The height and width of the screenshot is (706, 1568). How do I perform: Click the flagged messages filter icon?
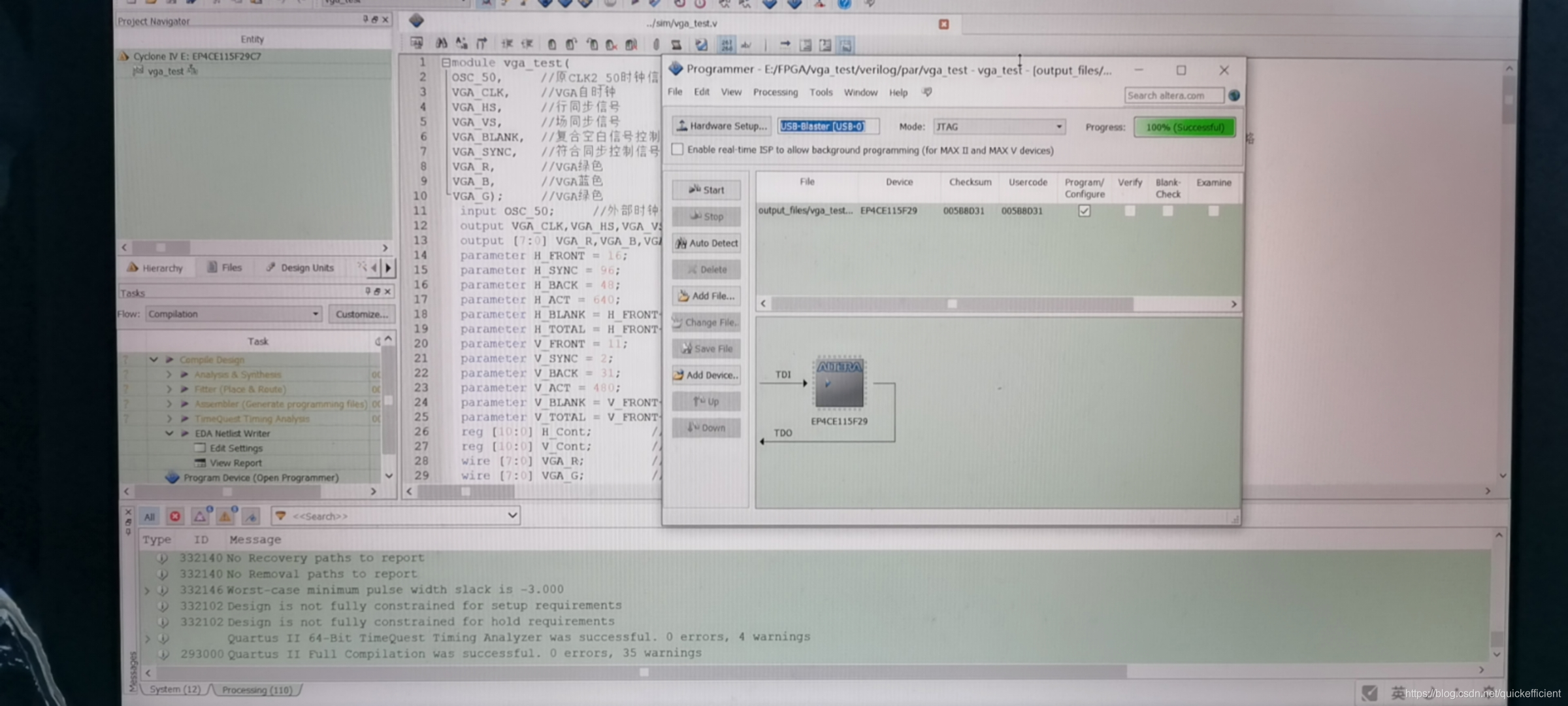[x=251, y=516]
